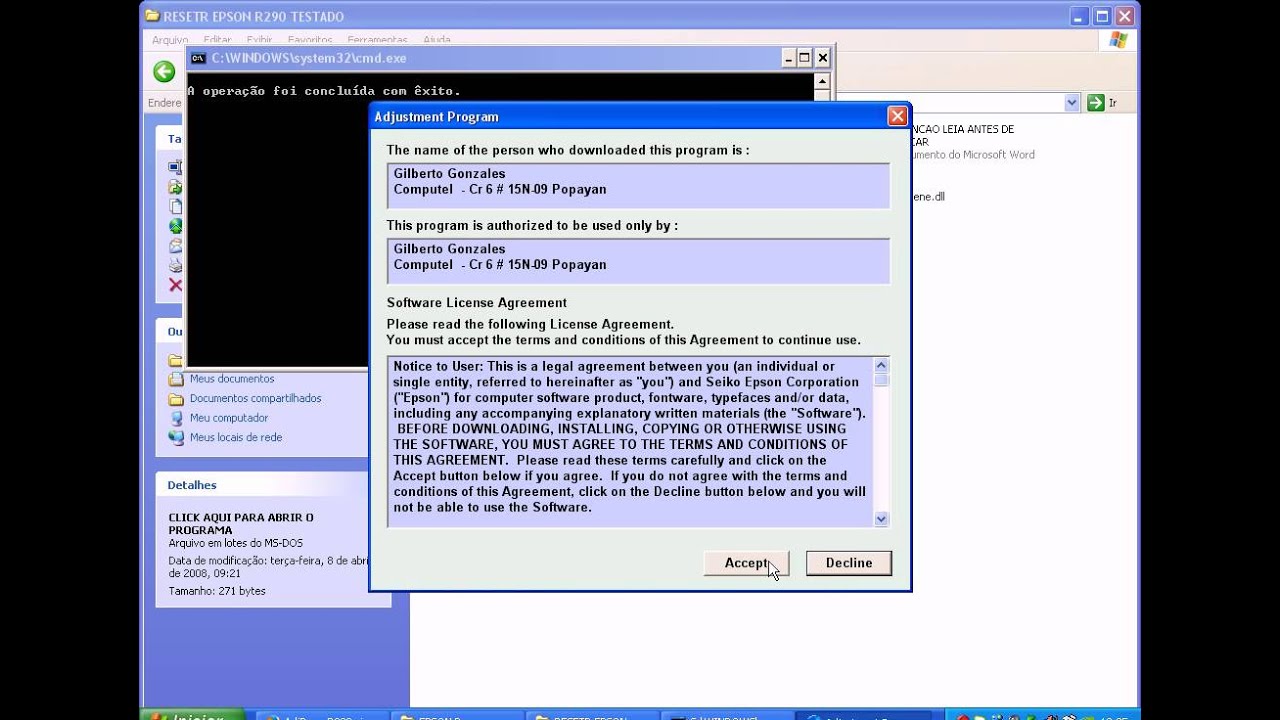This screenshot has width=1280, height=720.
Task: Click the copy file task icon
Action: pyautogui.click(x=175, y=206)
